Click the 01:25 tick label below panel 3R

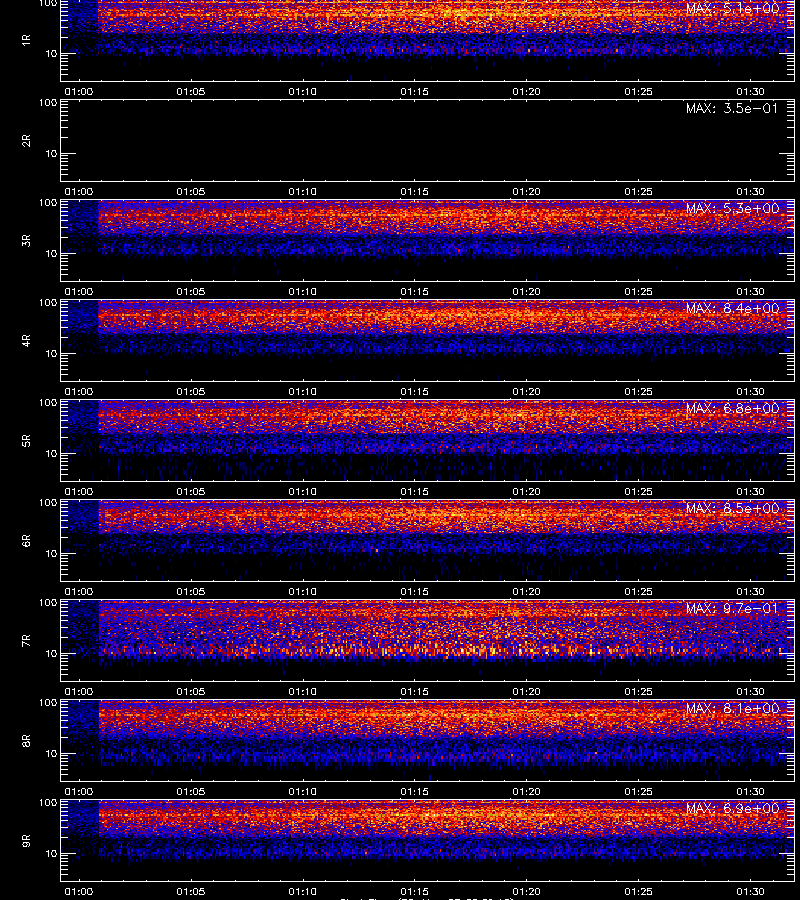(638, 292)
